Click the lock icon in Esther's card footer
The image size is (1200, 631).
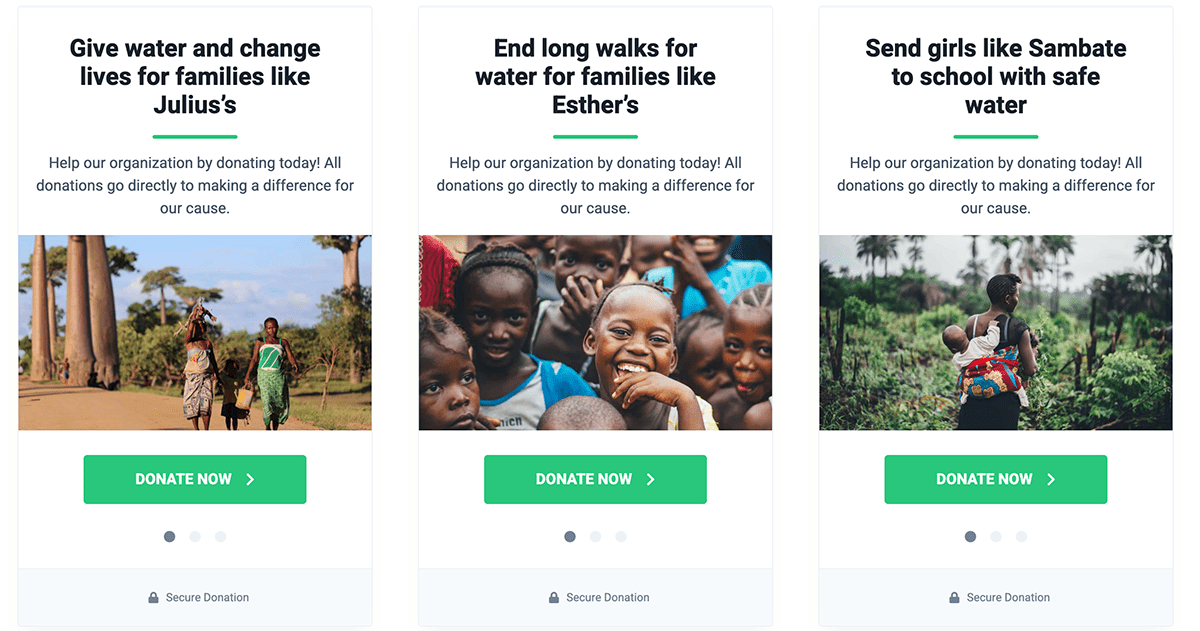pos(554,598)
